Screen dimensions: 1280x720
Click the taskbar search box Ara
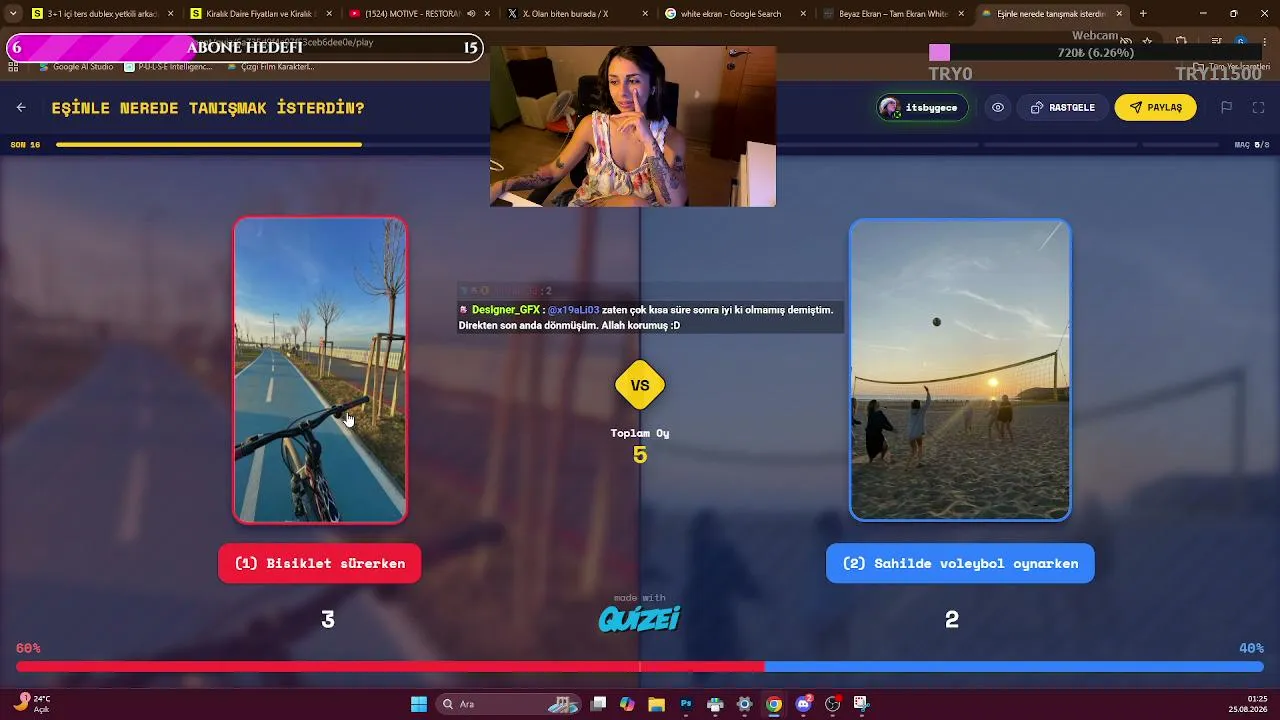508,704
